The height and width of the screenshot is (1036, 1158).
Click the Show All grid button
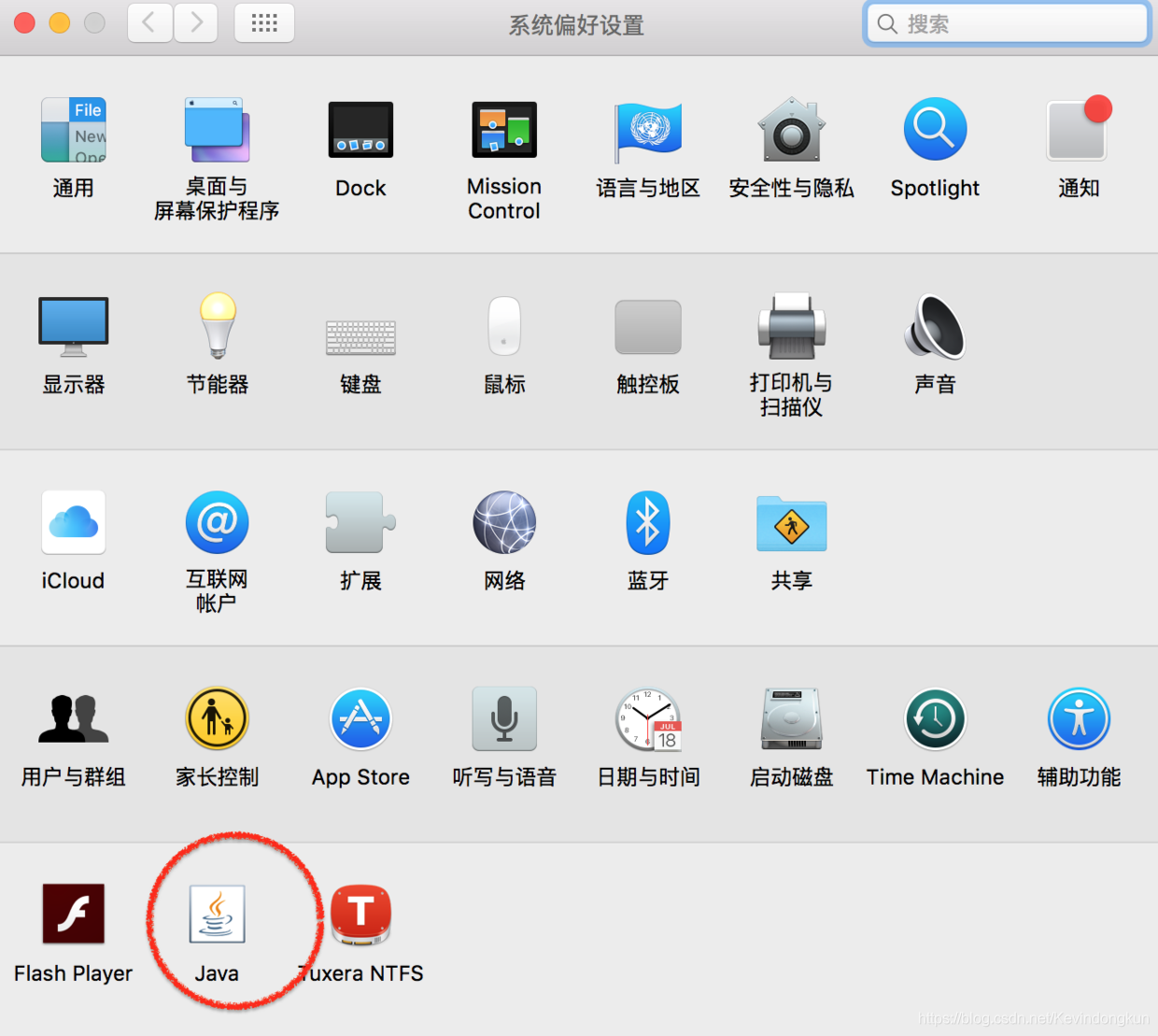point(264,22)
